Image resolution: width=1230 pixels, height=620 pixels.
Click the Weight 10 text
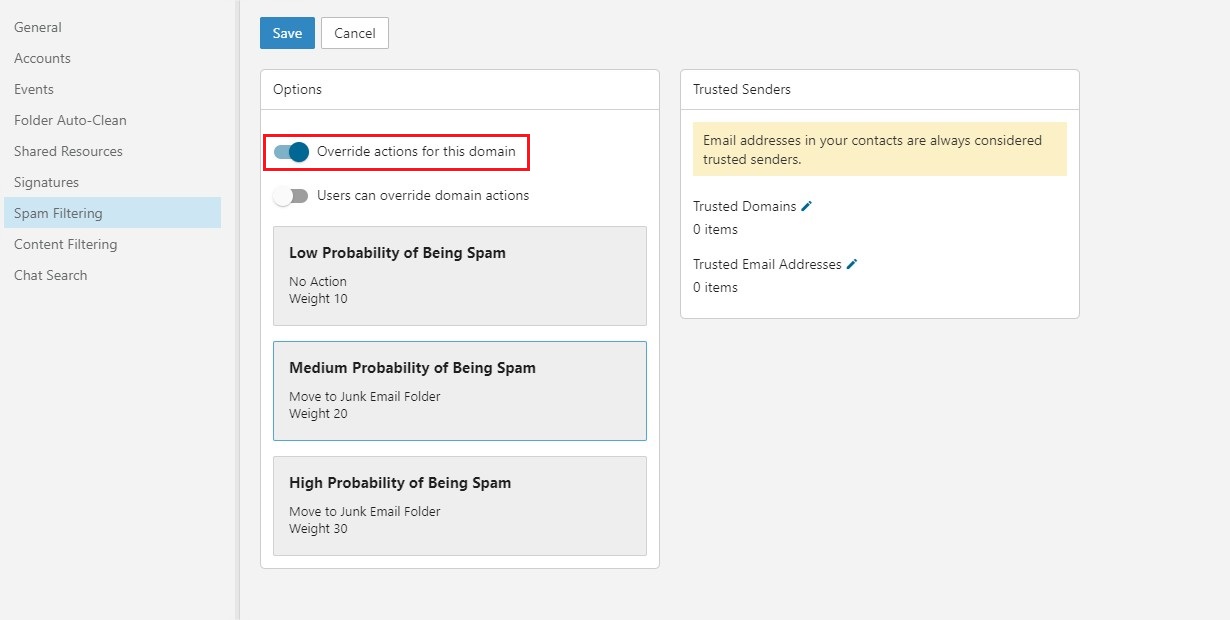[x=318, y=299]
